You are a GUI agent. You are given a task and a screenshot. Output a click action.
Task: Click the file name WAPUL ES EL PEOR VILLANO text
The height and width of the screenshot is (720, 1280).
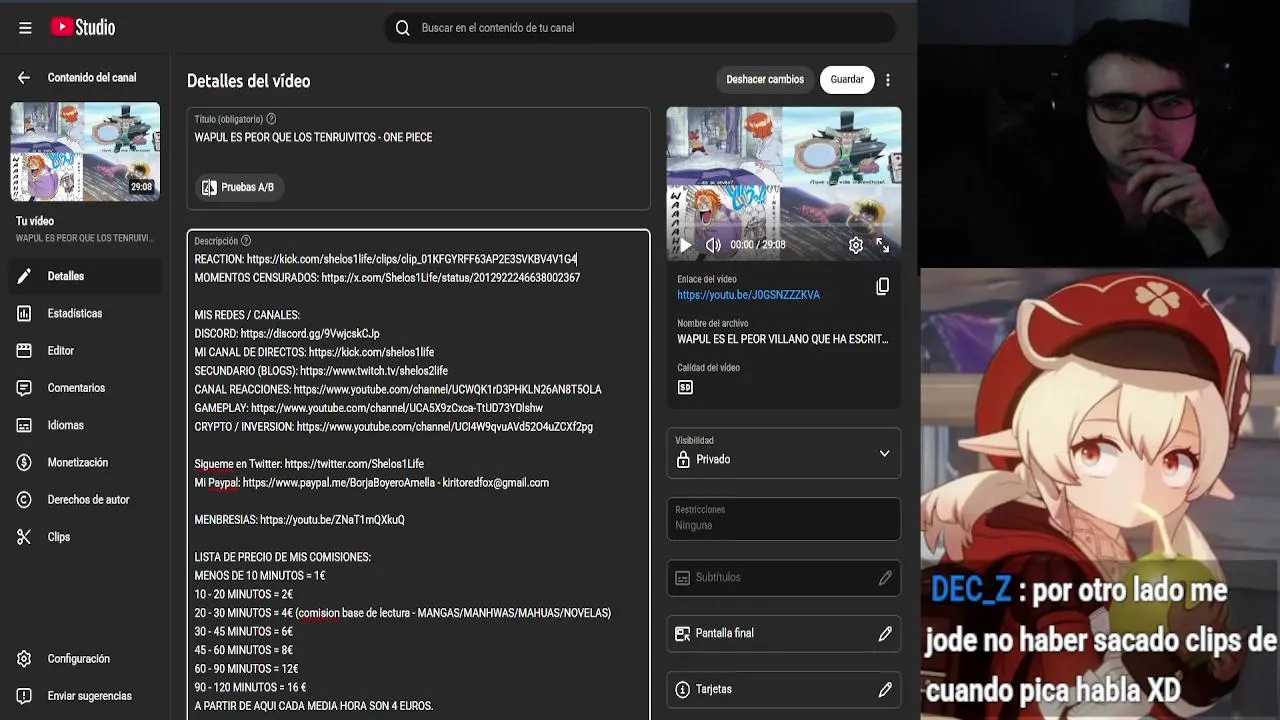click(783, 339)
